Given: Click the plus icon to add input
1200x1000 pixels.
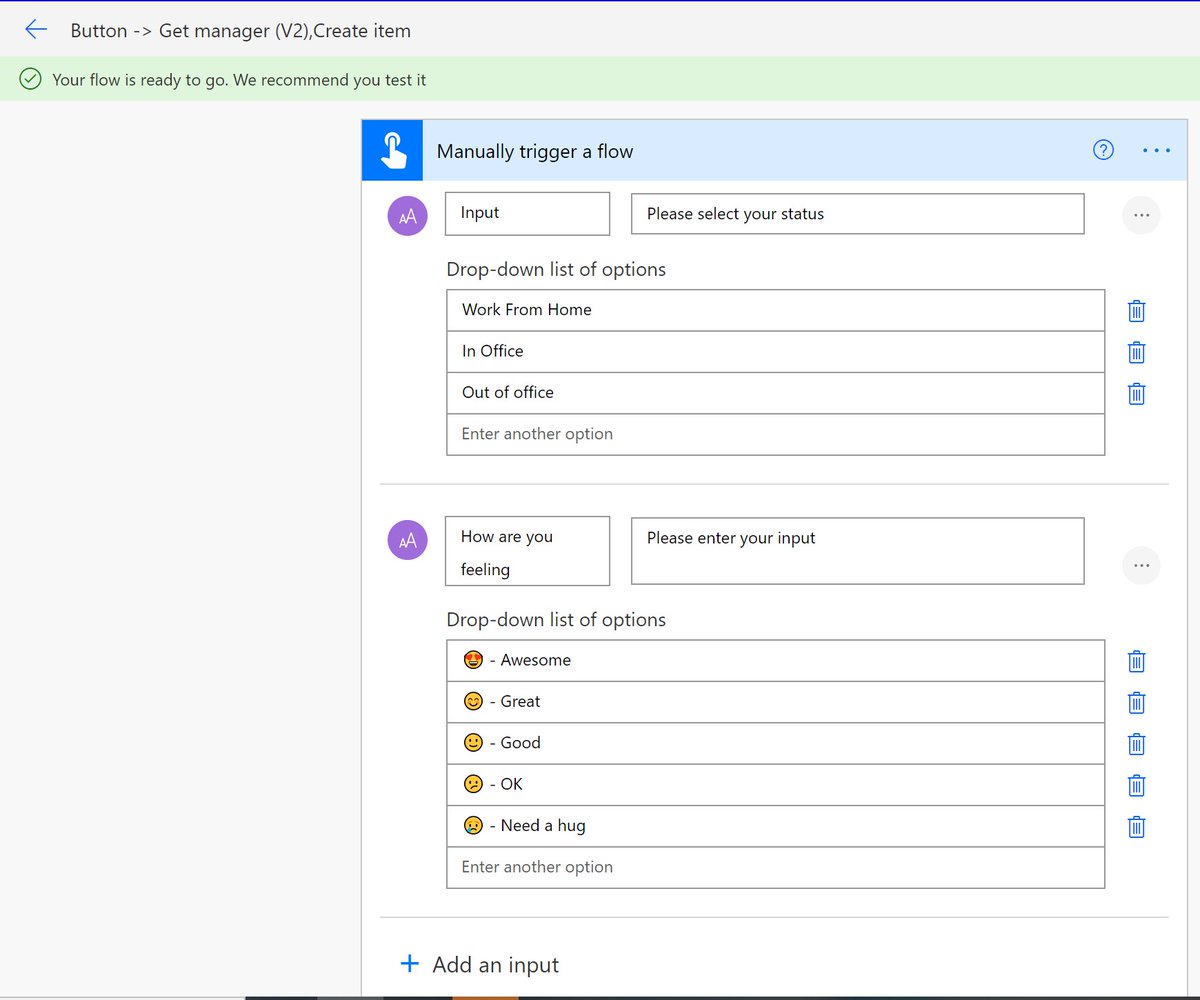Looking at the screenshot, I should coord(409,964).
